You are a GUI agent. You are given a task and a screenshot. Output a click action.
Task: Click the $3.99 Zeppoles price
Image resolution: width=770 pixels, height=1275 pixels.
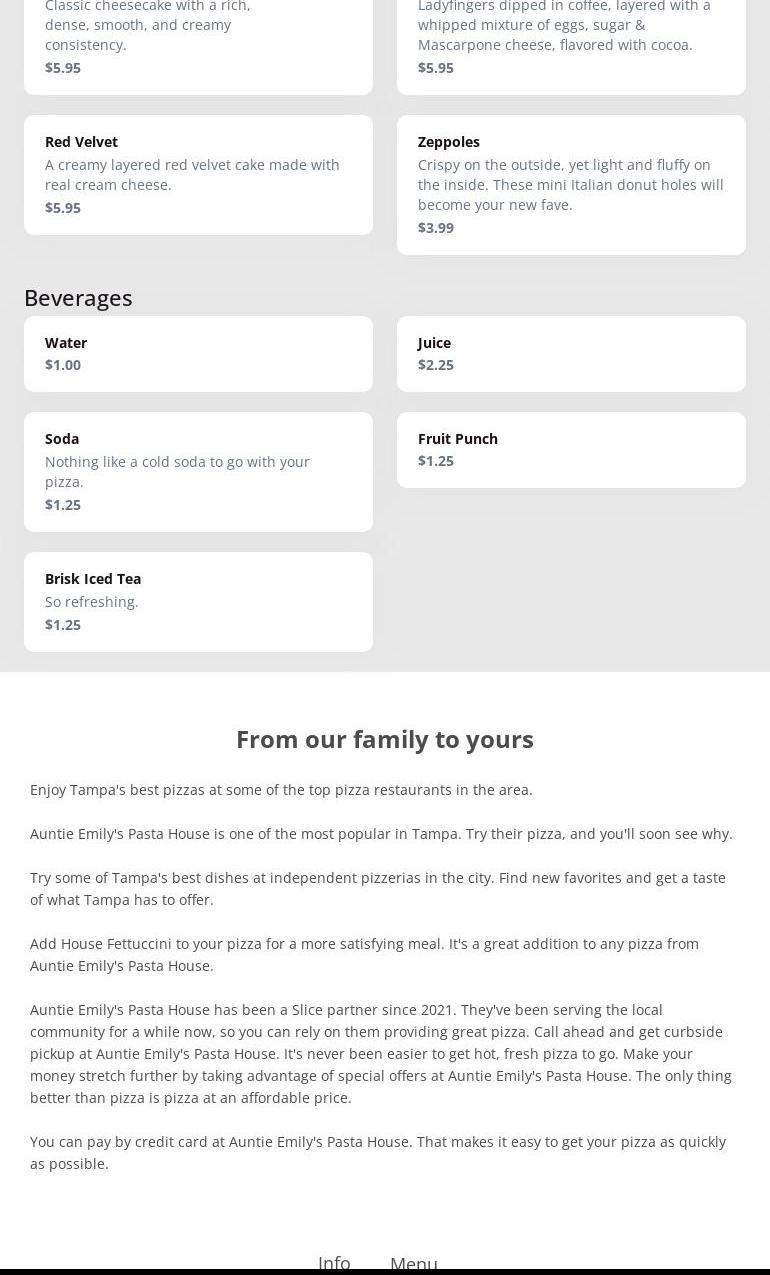(x=436, y=227)
